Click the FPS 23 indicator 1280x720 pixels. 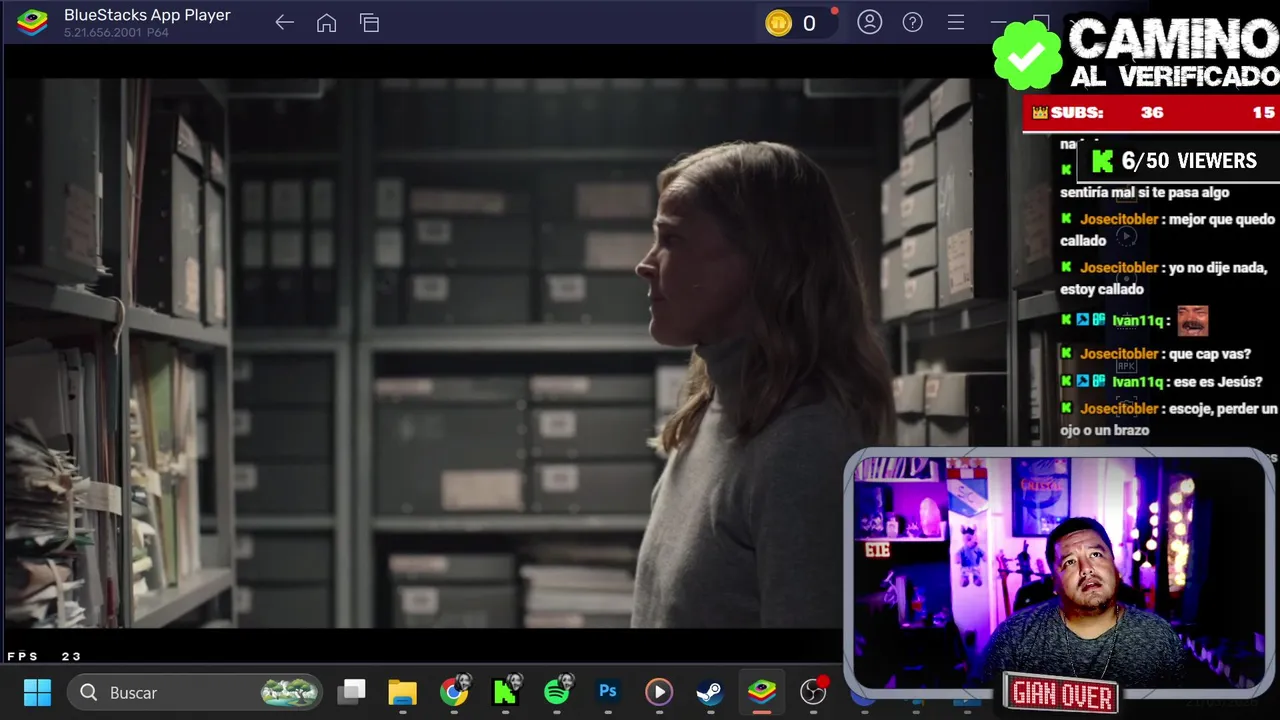point(44,656)
